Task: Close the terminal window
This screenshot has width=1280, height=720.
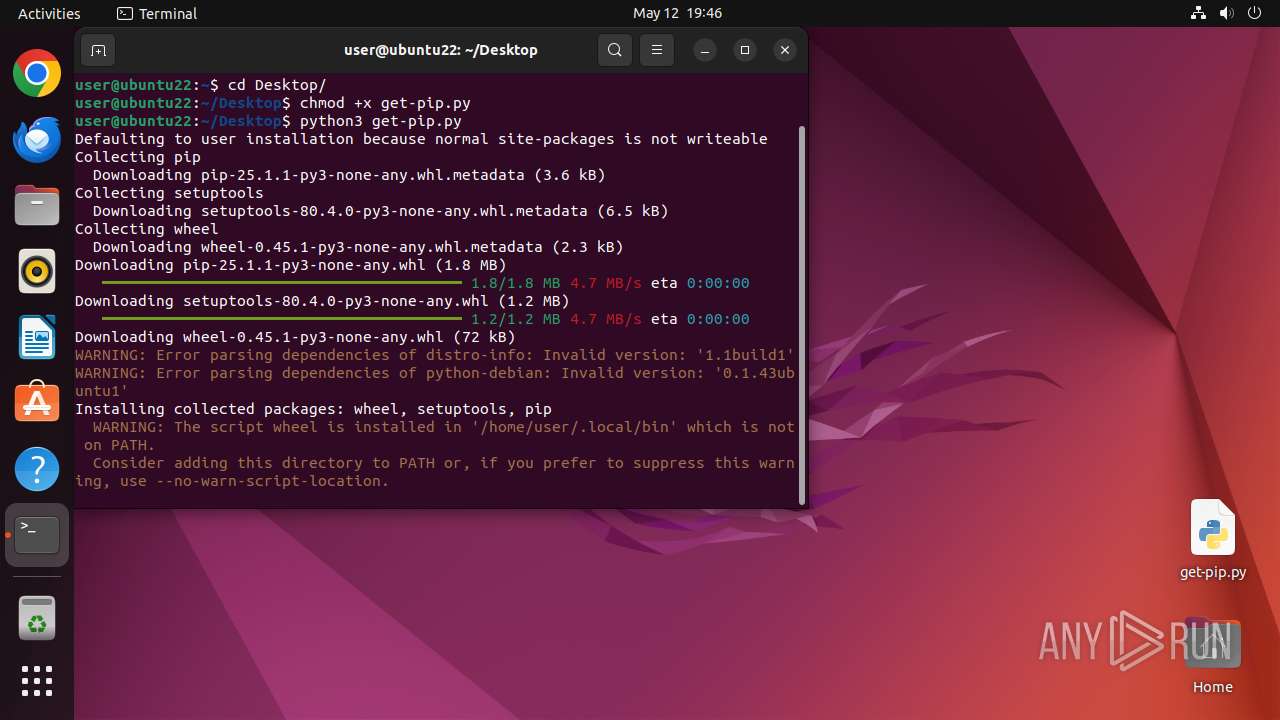Action: [x=785, y=50]
